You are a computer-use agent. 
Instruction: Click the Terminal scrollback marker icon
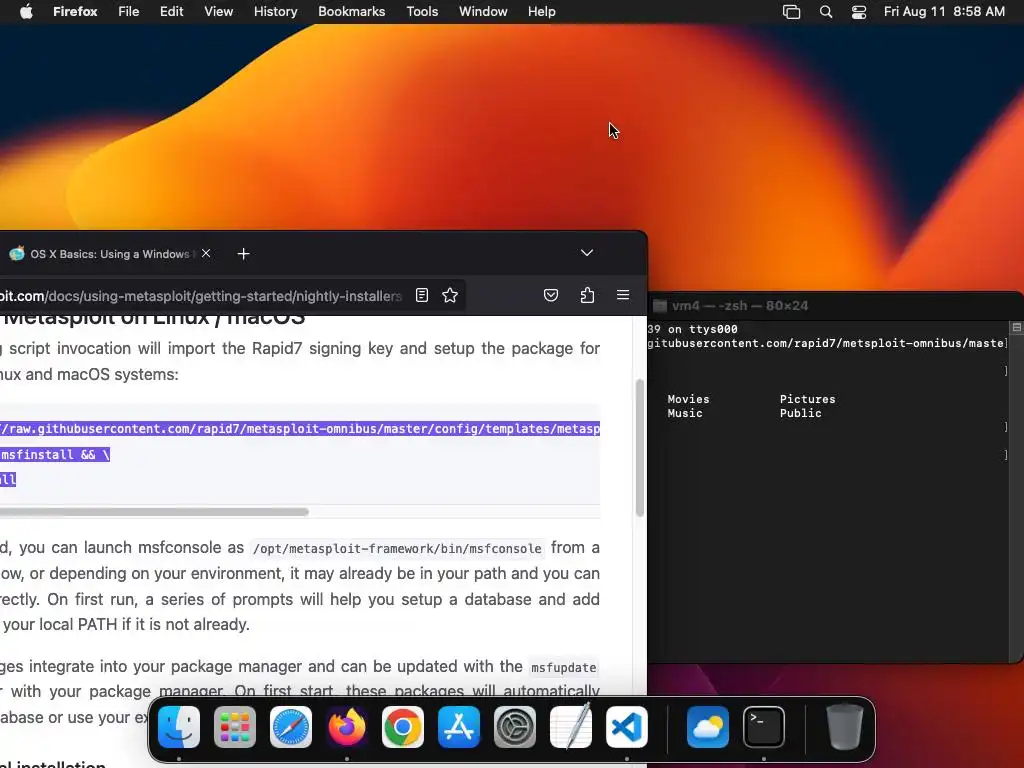1016,327
